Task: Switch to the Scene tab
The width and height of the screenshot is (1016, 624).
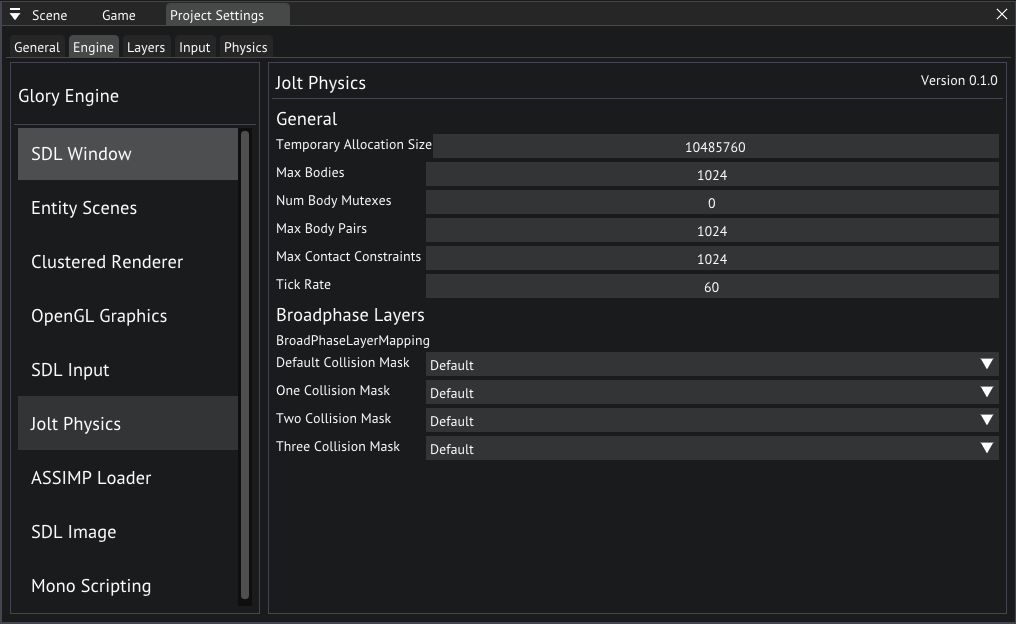Action: [49, 16]
